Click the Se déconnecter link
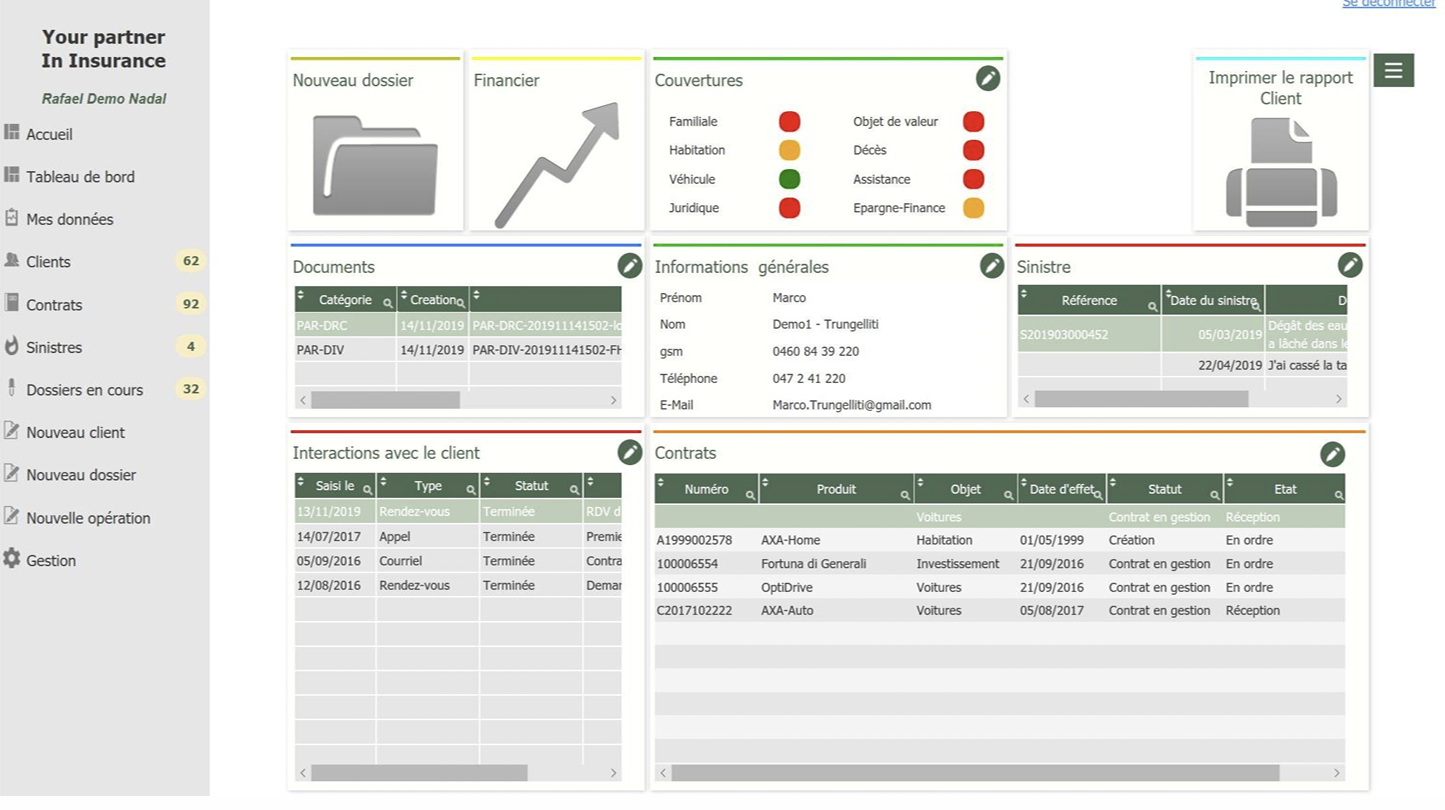 (x=1388, y=4)
